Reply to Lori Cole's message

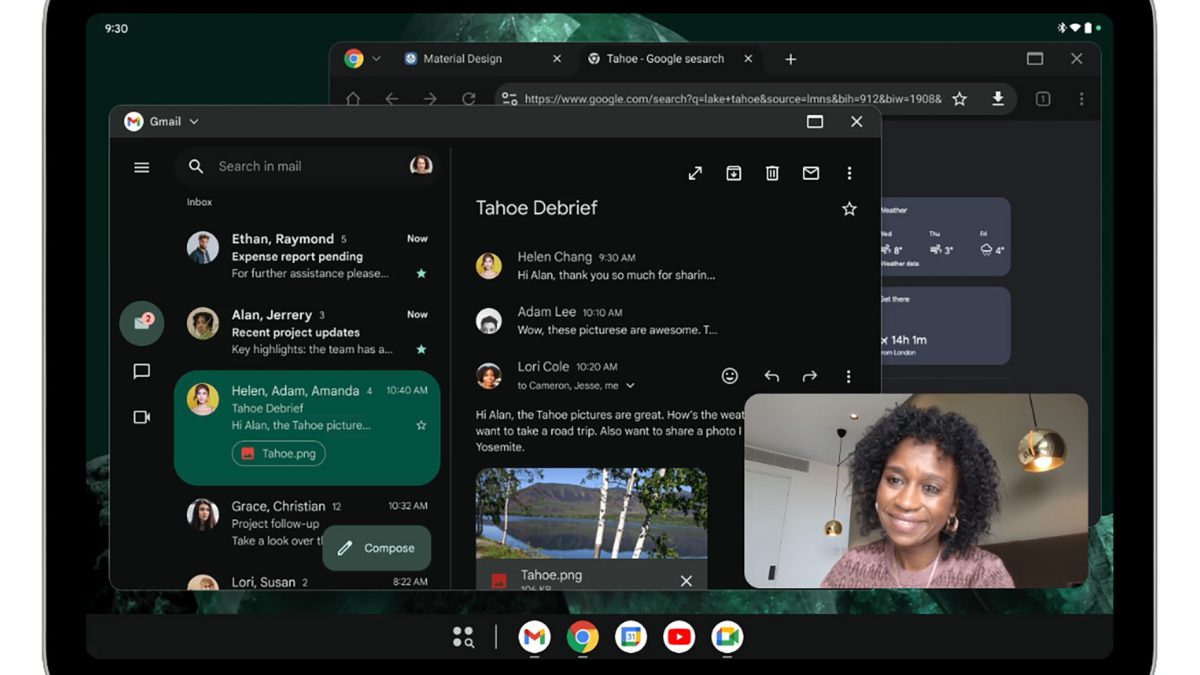pyautogui.click(x=771, y=377)
